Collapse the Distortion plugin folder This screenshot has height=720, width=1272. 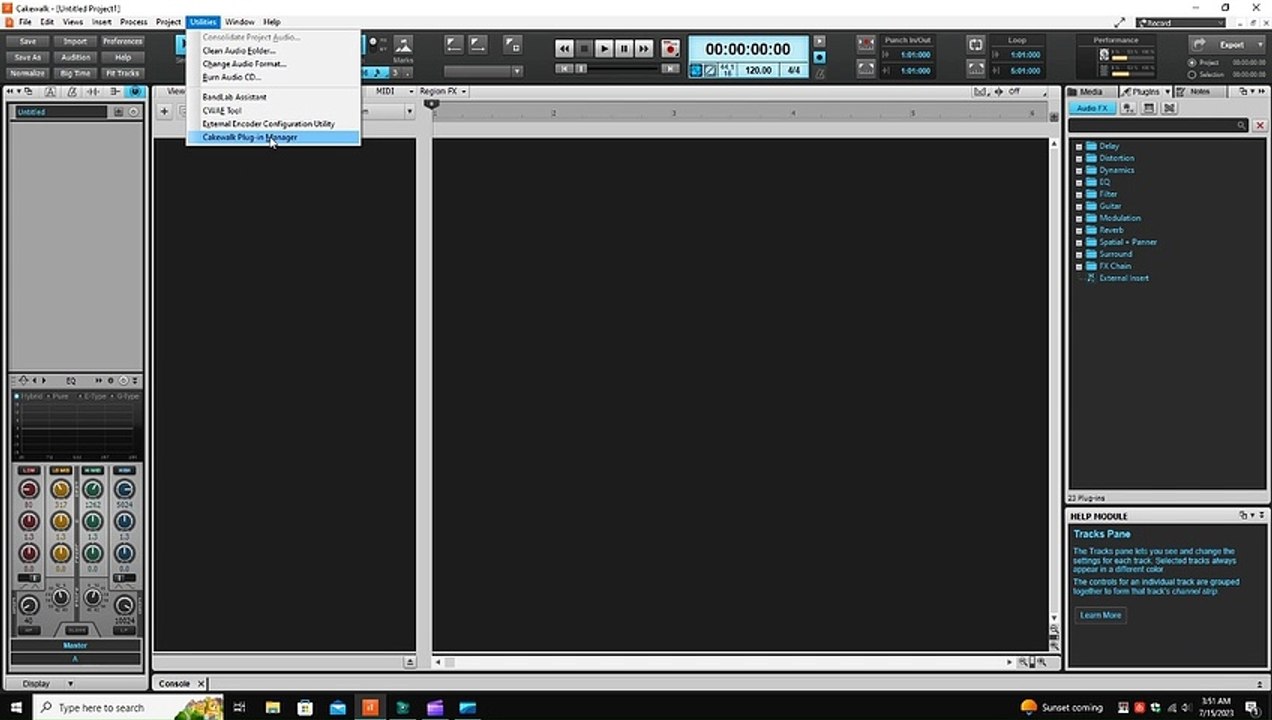click(1079, 158)
